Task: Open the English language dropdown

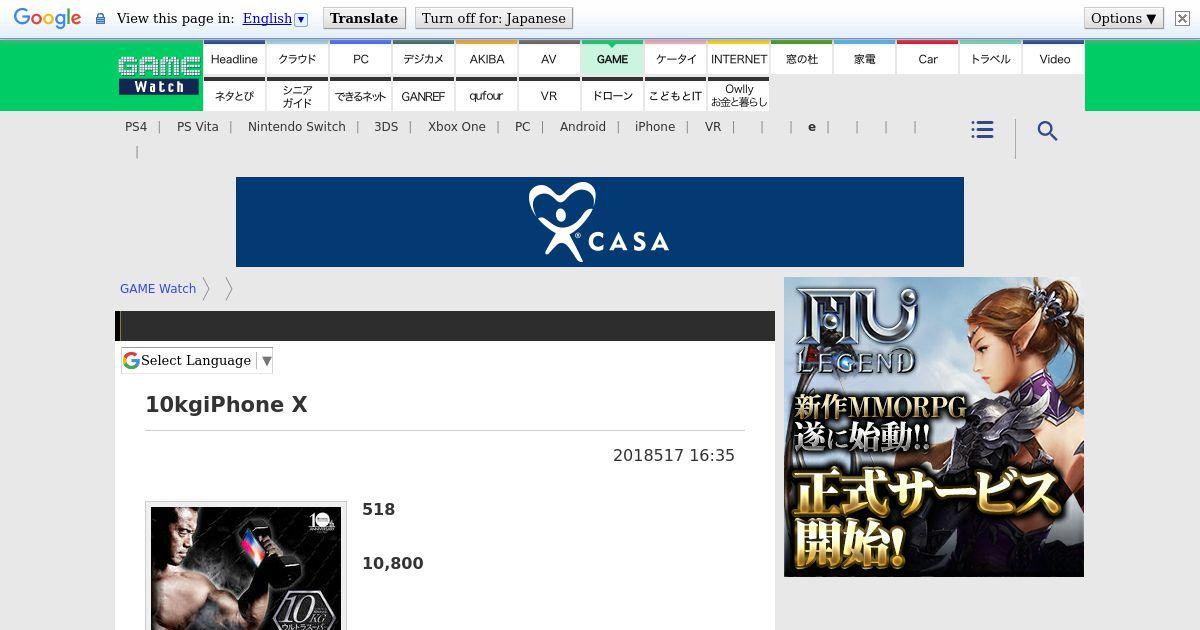Action: 275,18
